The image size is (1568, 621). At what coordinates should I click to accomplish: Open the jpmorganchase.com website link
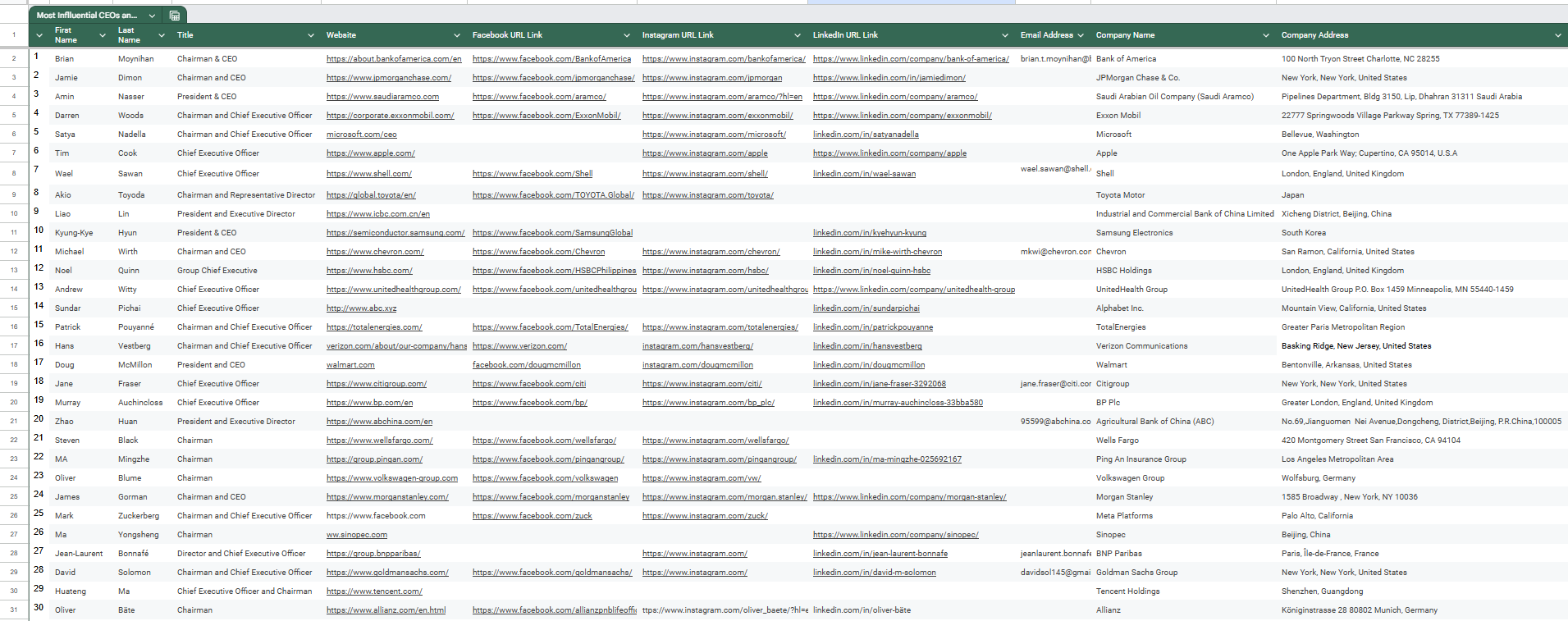coord(389,78)
